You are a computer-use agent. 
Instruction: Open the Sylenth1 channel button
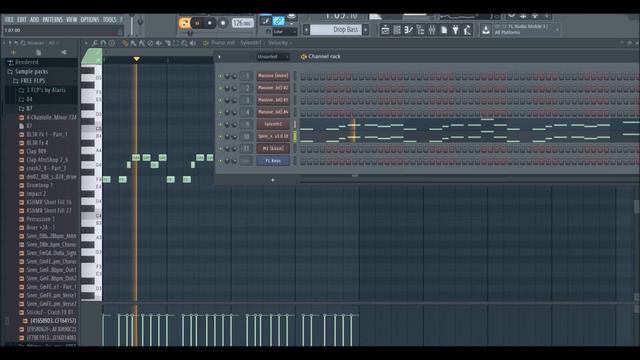click(273, 124)
